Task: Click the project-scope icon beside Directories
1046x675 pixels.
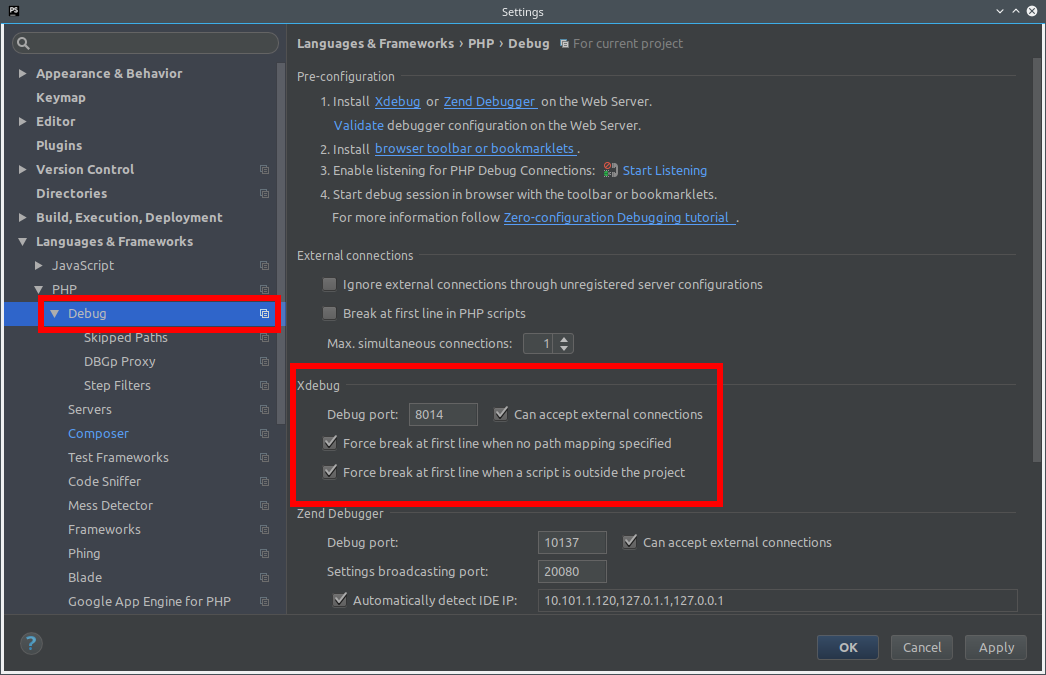Action: pos(264,193)
